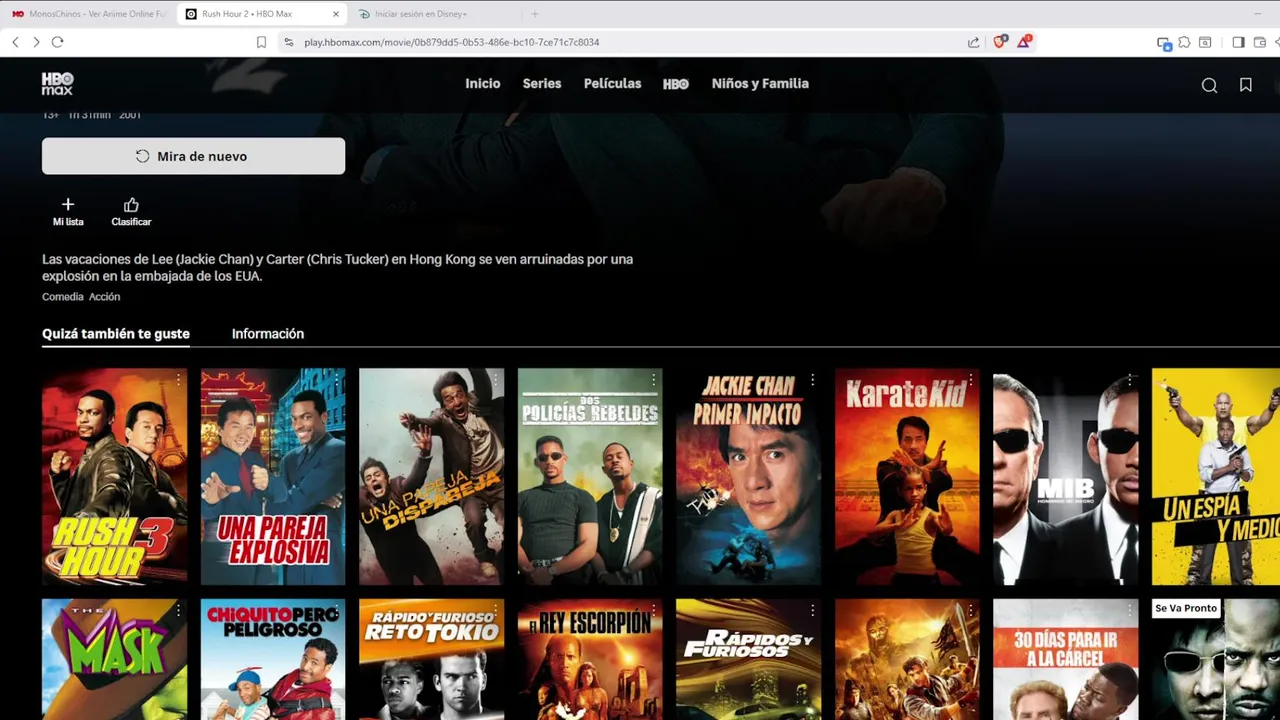The width and height of the screenshot is (1280, 720).
Task: Open options for Una Pareja Dispareja poster
Action: [495, 380]
